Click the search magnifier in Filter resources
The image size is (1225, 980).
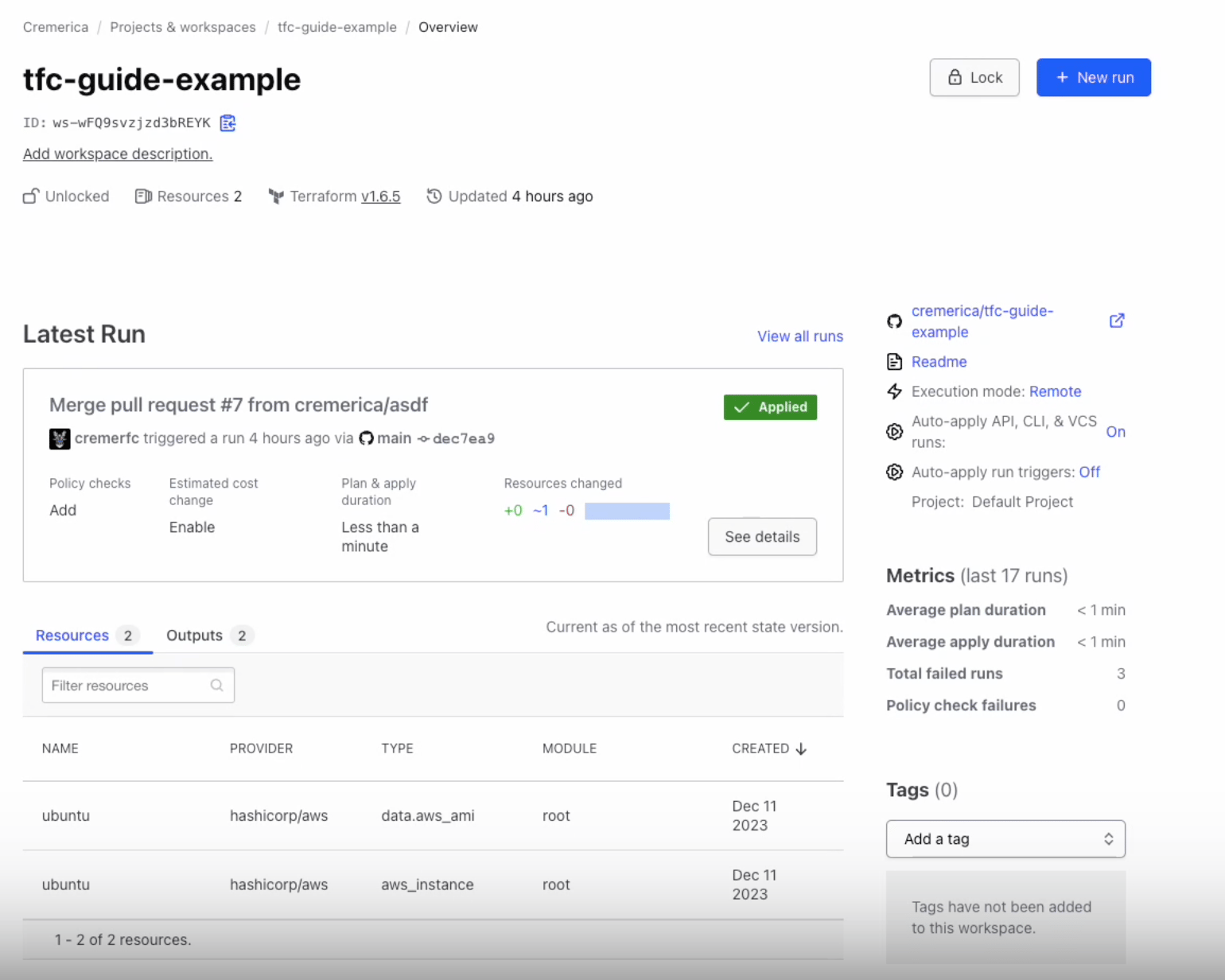[216, 686]
